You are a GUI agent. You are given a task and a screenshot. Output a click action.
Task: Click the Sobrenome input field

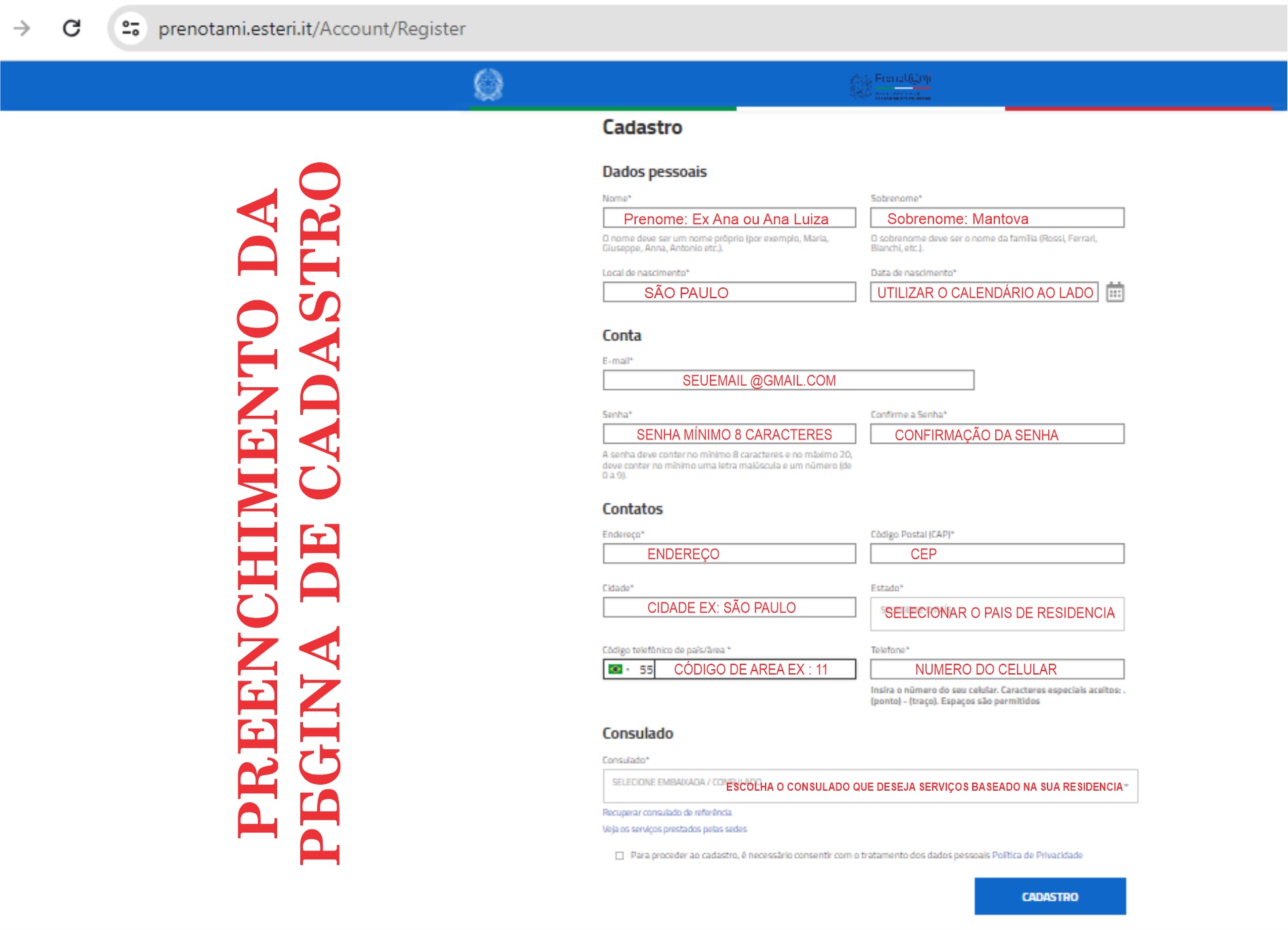pos(997,218)
